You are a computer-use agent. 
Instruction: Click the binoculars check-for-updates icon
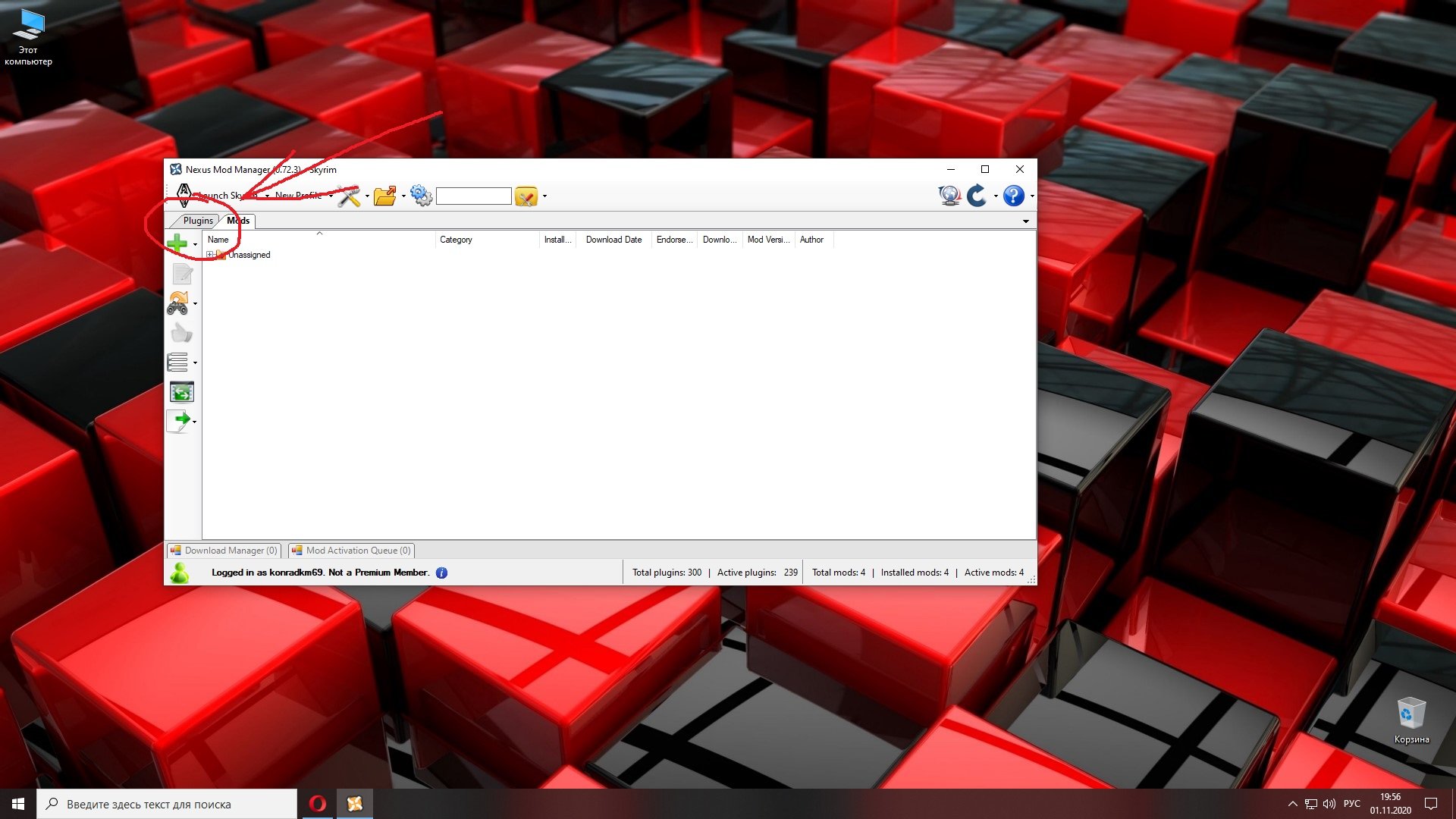click(x=177, y=303)
